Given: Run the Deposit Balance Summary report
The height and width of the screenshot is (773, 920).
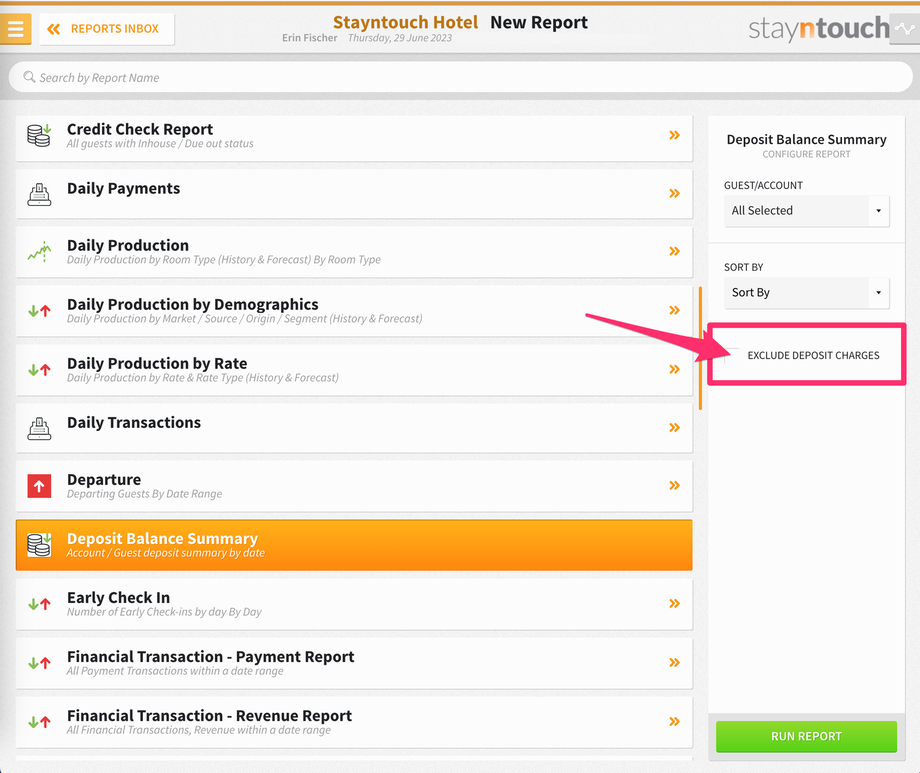Looking at the screenshot, I should coord(806,736).
